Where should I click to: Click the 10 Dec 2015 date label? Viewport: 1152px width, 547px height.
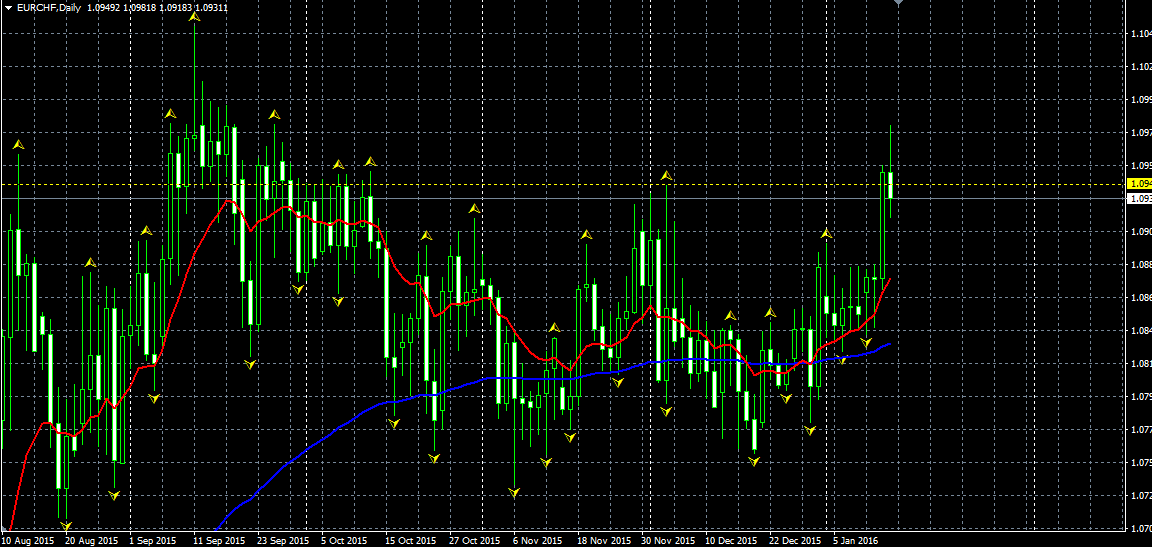pyautogui.click(x=732, y=540)
